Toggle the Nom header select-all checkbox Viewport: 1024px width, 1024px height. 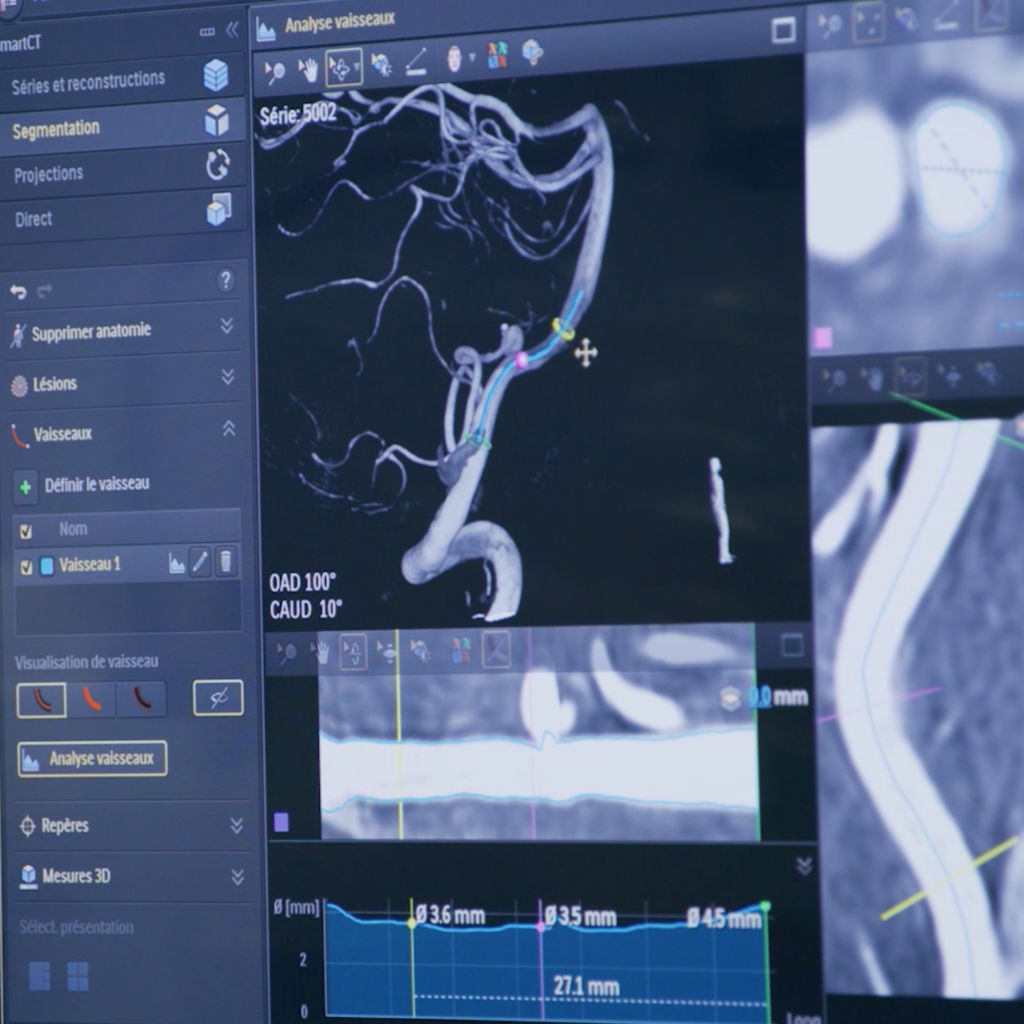(27, 531)
